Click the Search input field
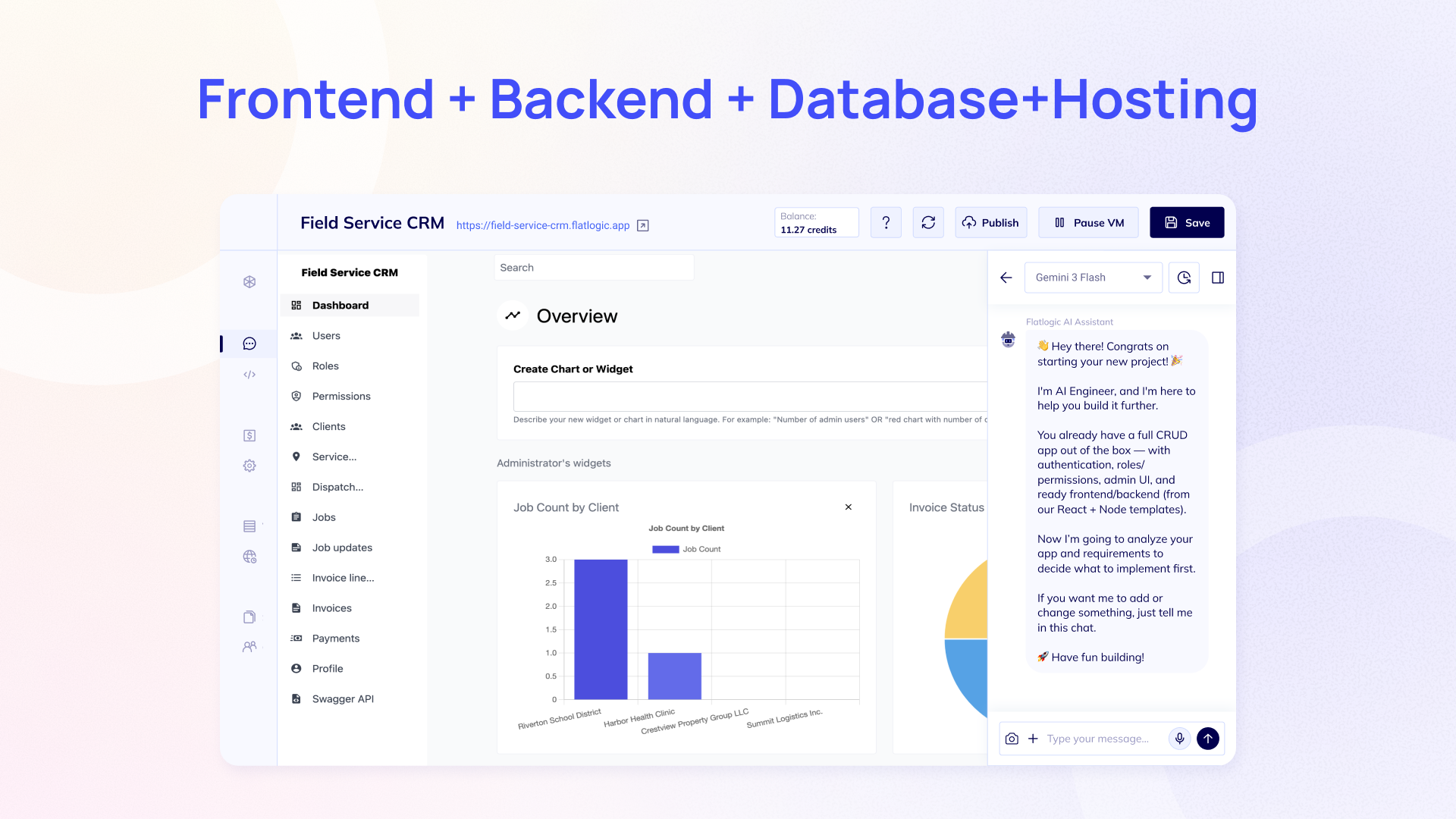 (x=594, y=268)
